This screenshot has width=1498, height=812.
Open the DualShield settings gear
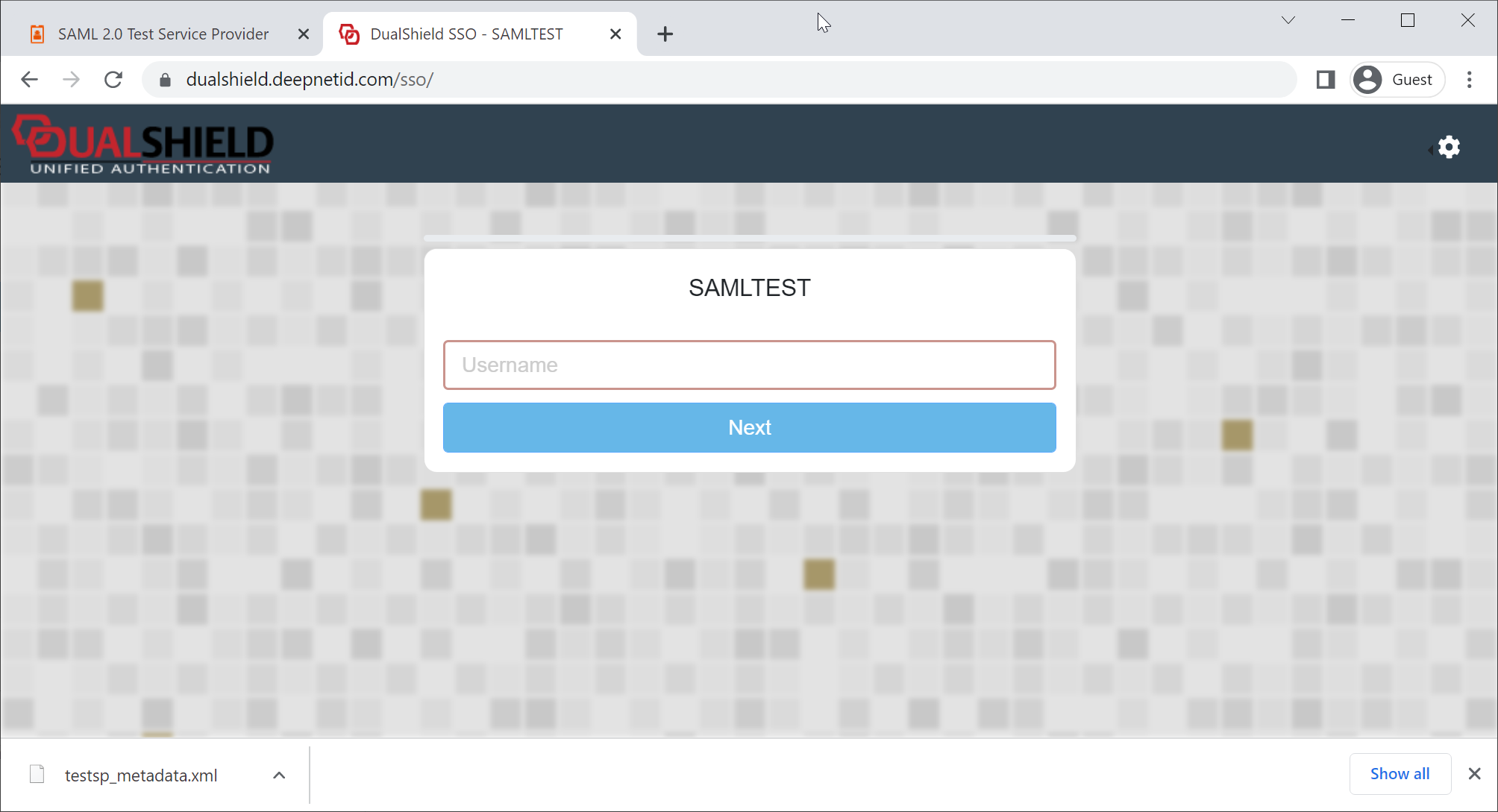tap(1449, 147)
